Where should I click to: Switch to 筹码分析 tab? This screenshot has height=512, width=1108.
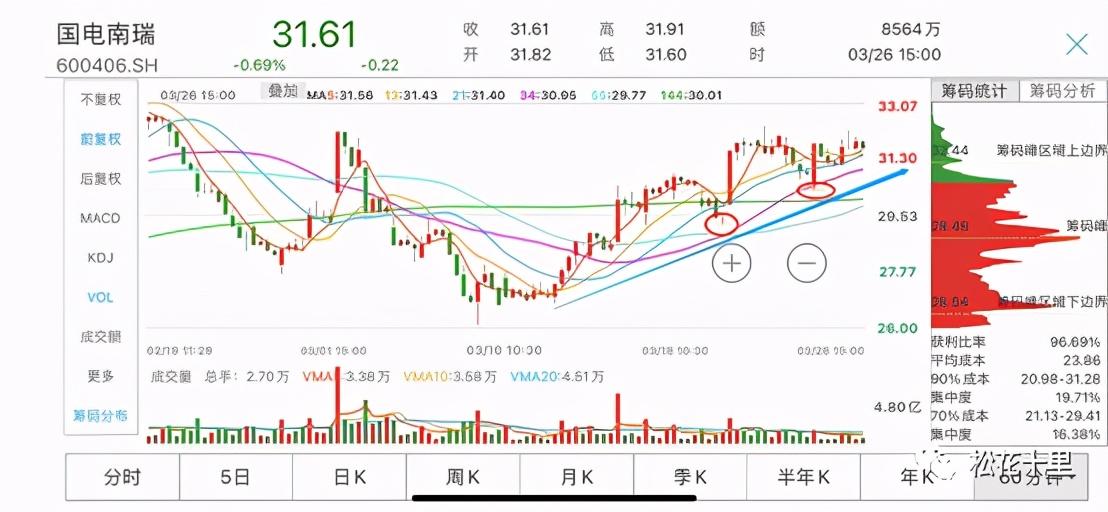(1062, 90)
